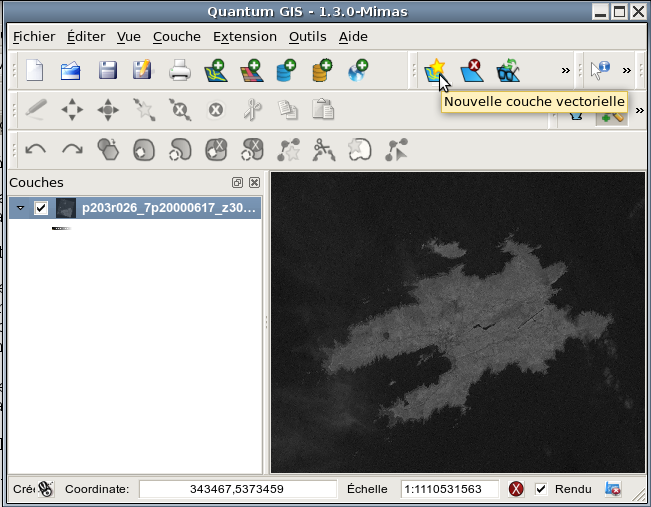Expand the far-right toolbar overflow chevron
Screen dimensions: 651x507
(627, 71)
